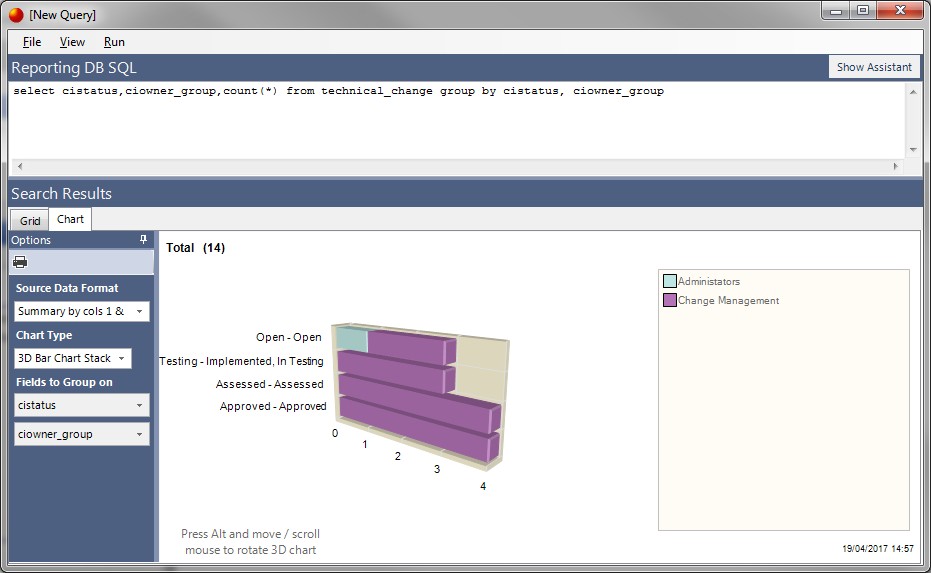Screen dimensions: 931x573
Task: Click the horizontal scrollbar right arrow
Action: click(896, 166)
